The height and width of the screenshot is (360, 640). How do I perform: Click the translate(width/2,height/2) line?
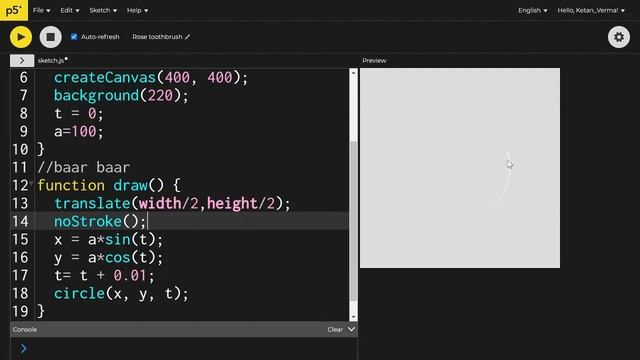172,203
